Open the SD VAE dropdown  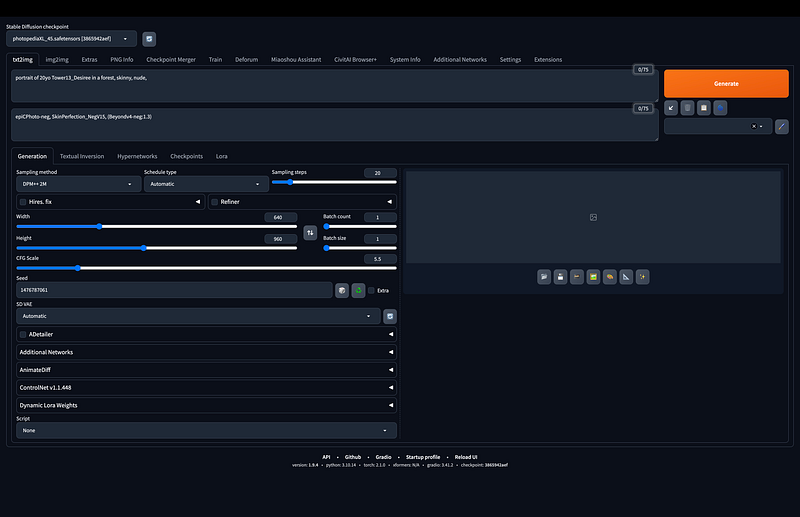pyautogui.click(x=198, y=316)
